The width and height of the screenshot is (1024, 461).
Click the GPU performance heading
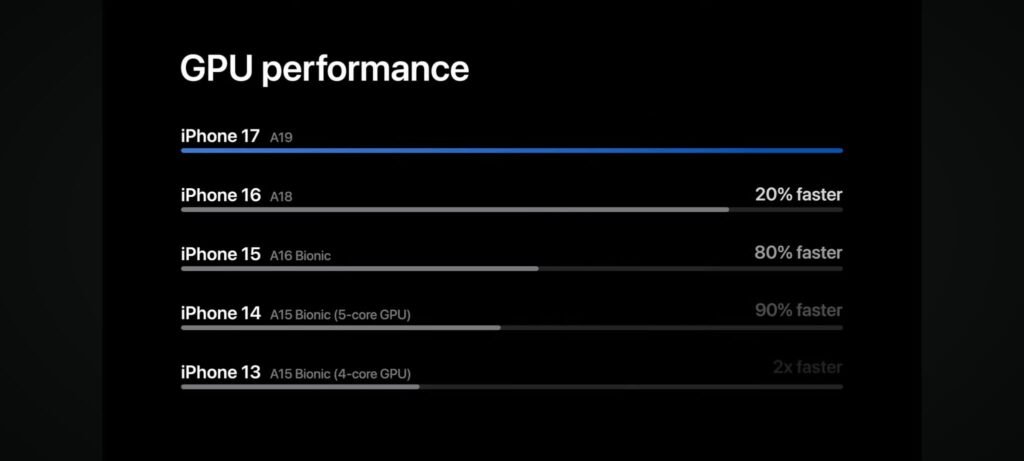coord(325,69)
